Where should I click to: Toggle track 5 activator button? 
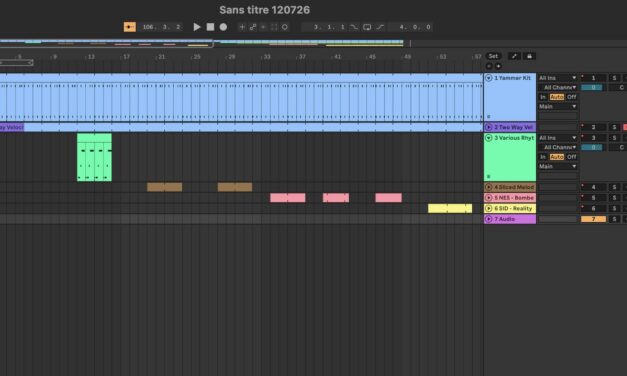point(593,198)
